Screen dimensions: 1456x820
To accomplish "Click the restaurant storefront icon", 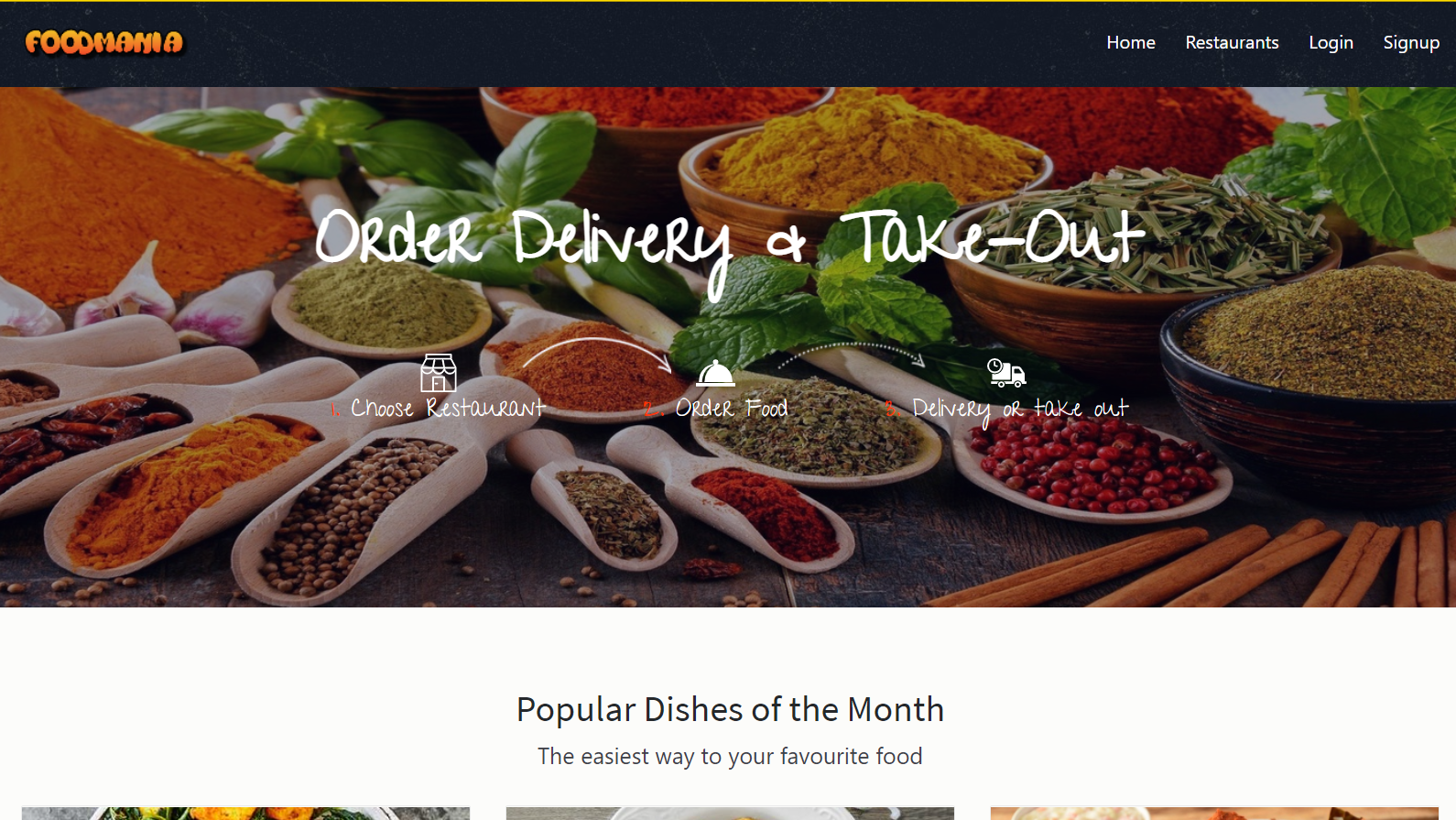I will coord(439,373).
